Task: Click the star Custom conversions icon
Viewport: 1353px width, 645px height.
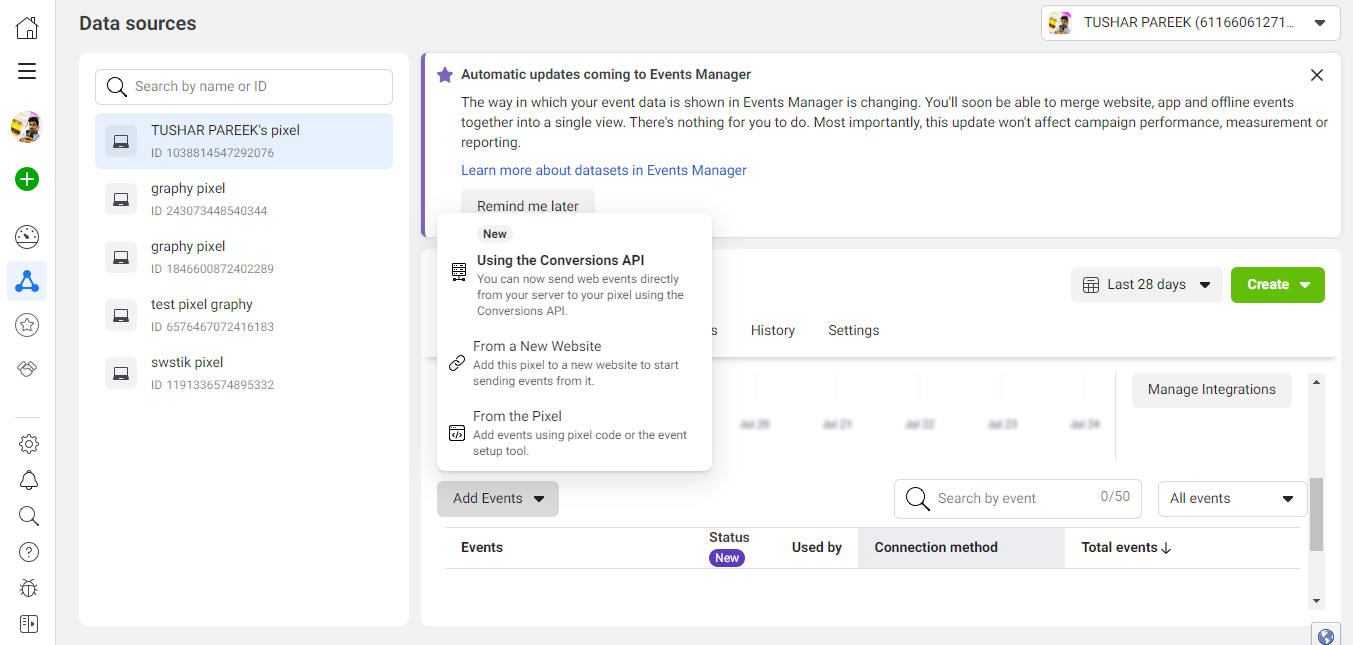Action: (x=27, y=325)
